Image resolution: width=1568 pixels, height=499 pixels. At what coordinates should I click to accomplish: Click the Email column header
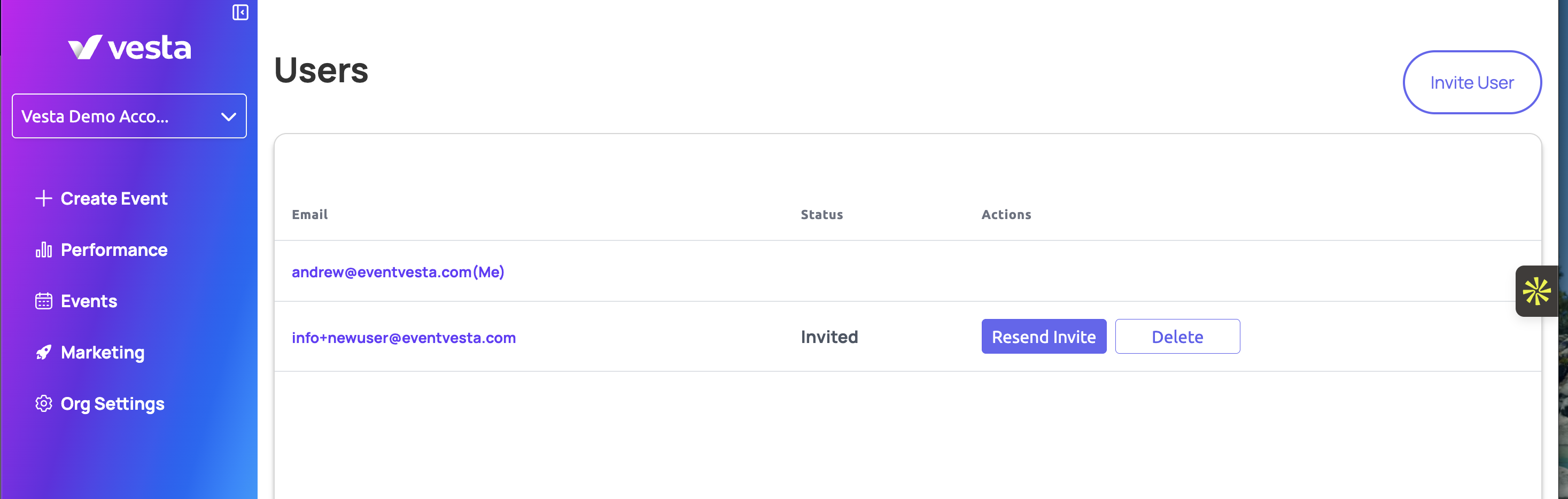(309, 214)
